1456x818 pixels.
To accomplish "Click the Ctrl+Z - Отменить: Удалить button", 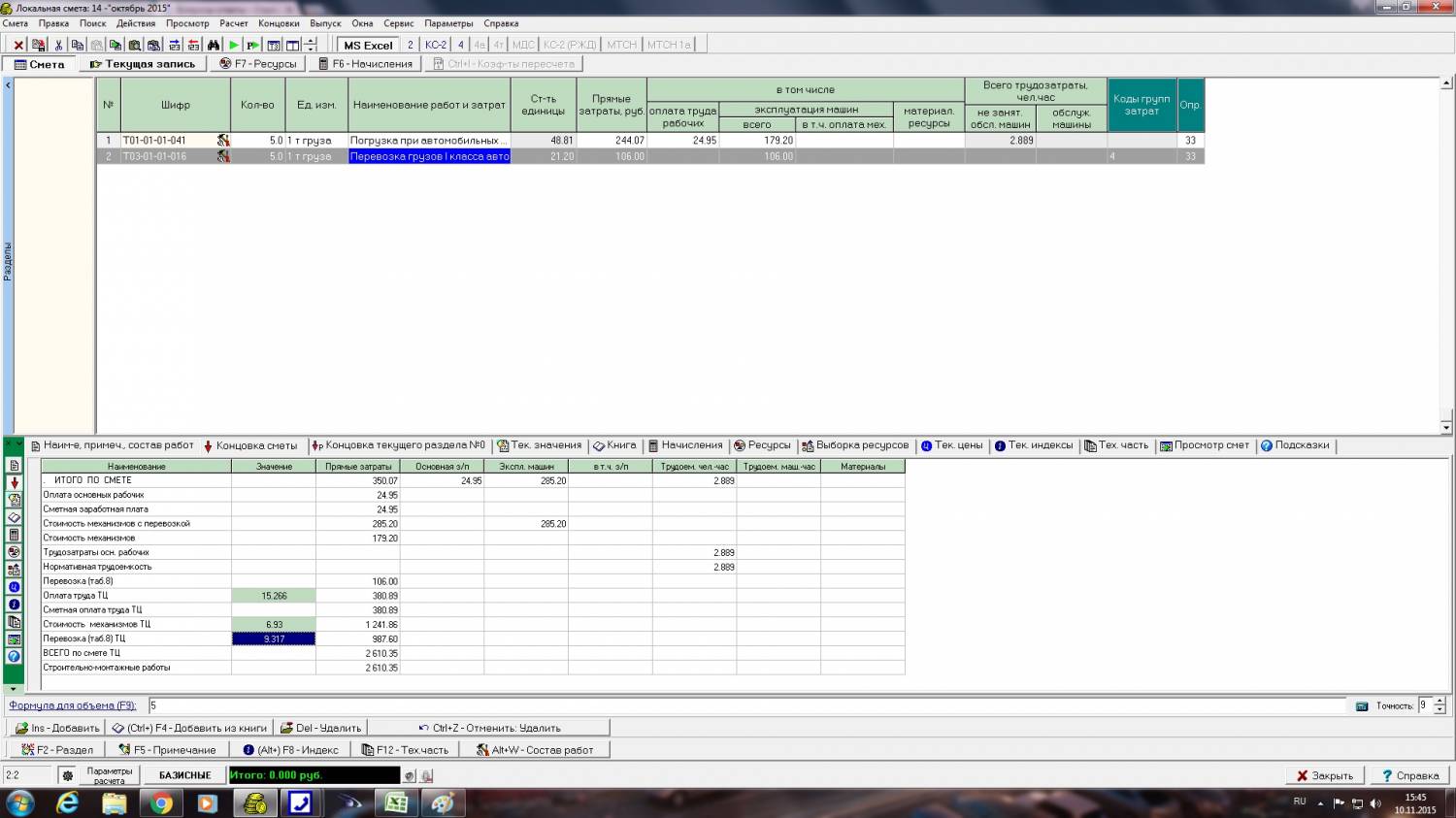I will click(489, 728).
